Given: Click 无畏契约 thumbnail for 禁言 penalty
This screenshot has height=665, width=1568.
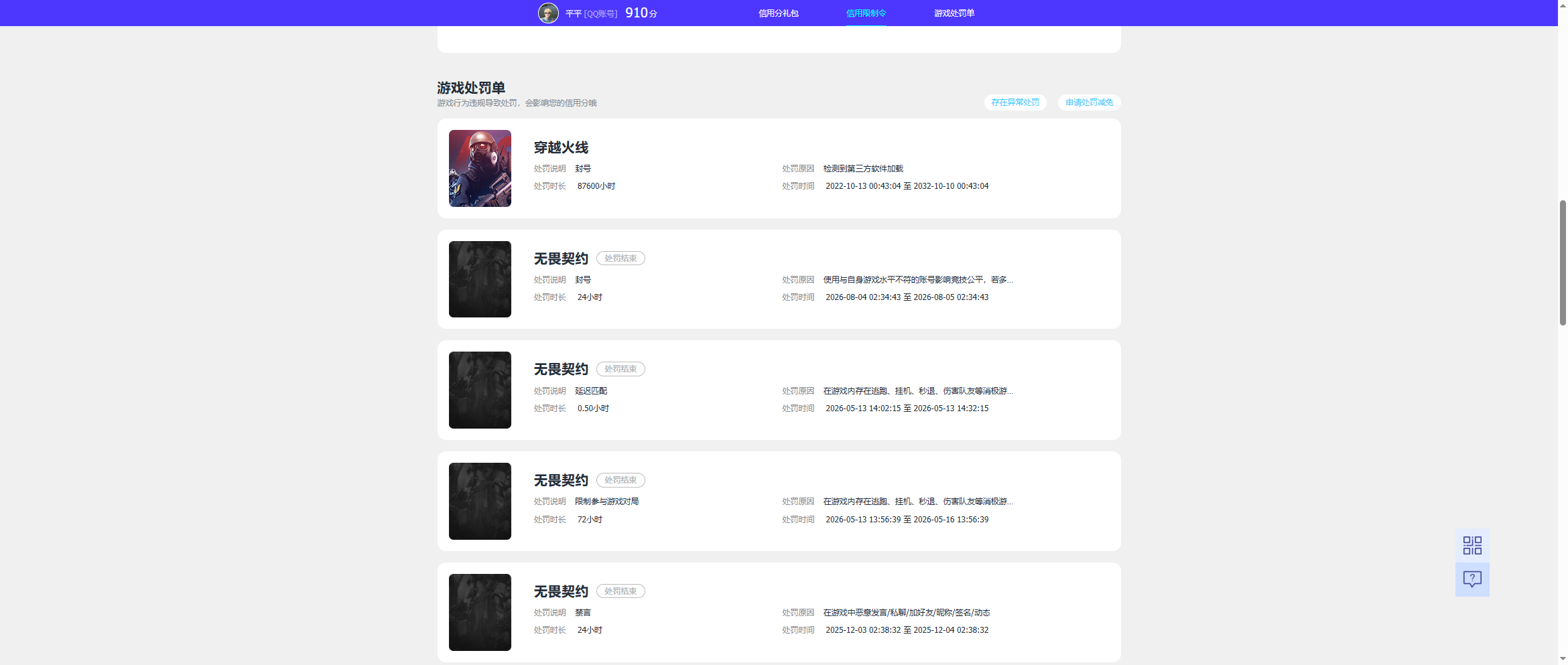Looking at the screenshot, I should (x=480, y=612).
